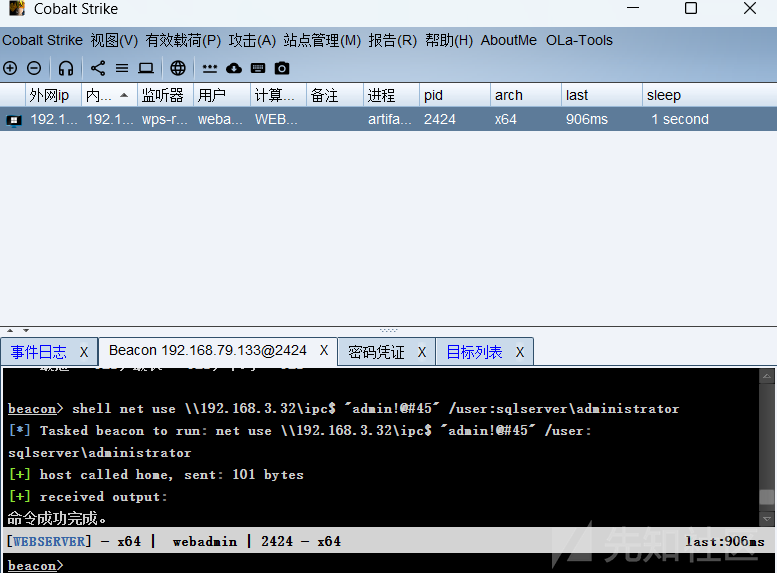This screenshot has height=573, width=777.
Task: Sort by the 用户 column header
Action: tap(222, 95)
